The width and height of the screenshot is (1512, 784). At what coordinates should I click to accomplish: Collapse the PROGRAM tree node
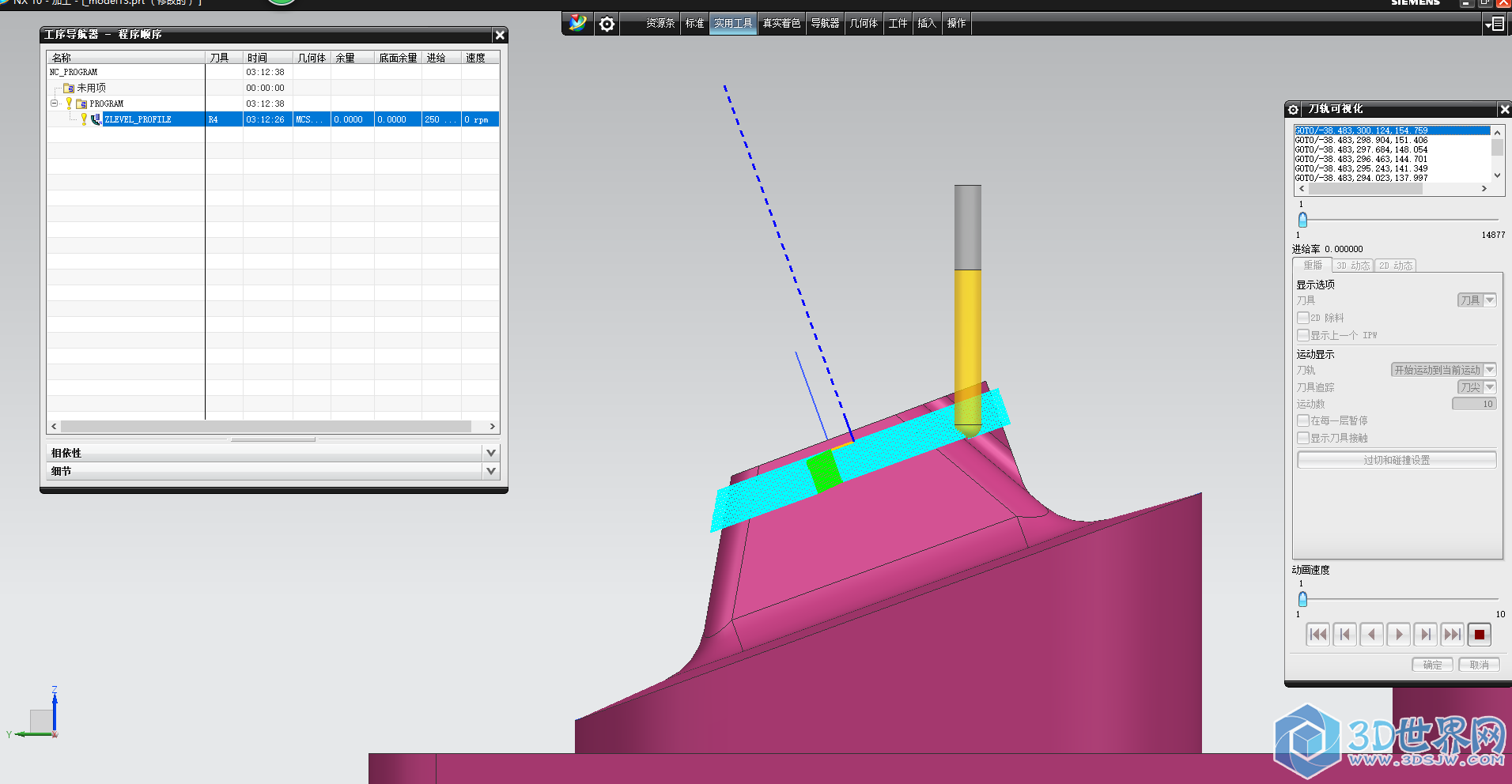[x=55, y=104]
